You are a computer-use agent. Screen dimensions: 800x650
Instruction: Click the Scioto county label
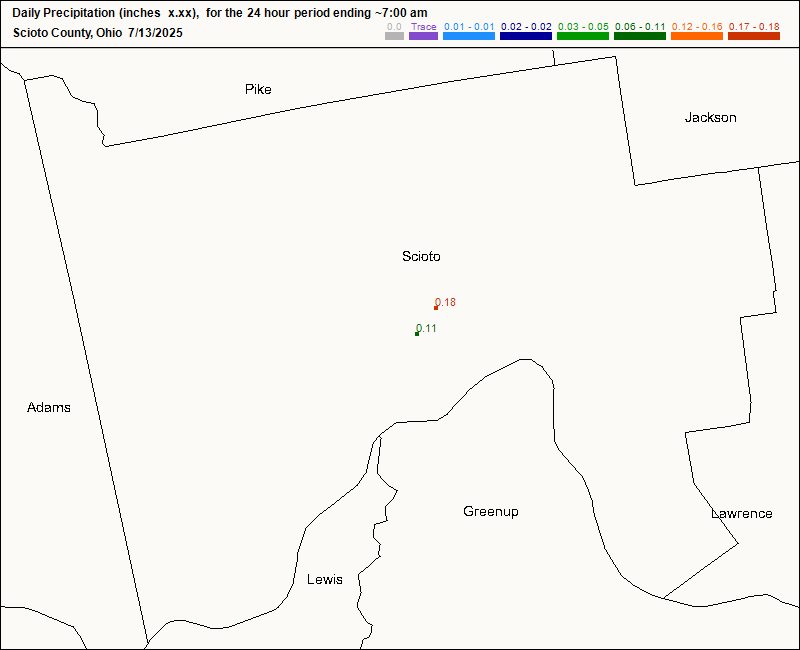pos(421,256)
